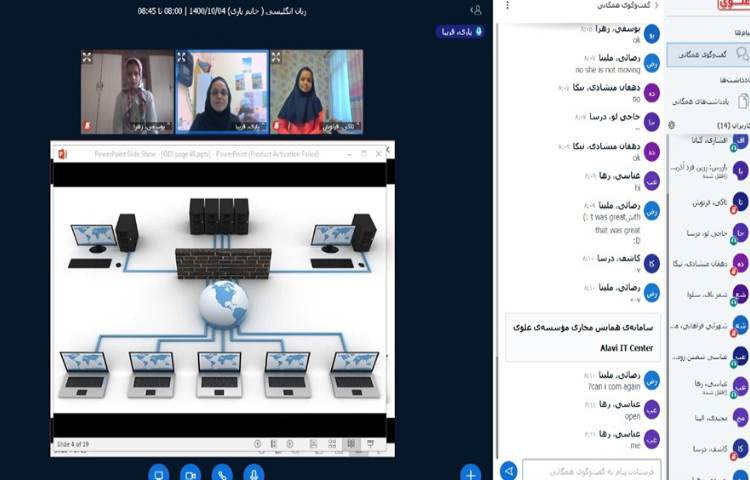The width and height of the screenshot is (750, 480).
Task: Click the network diagram slide in PowerPoint
Action: pos(222,298)
